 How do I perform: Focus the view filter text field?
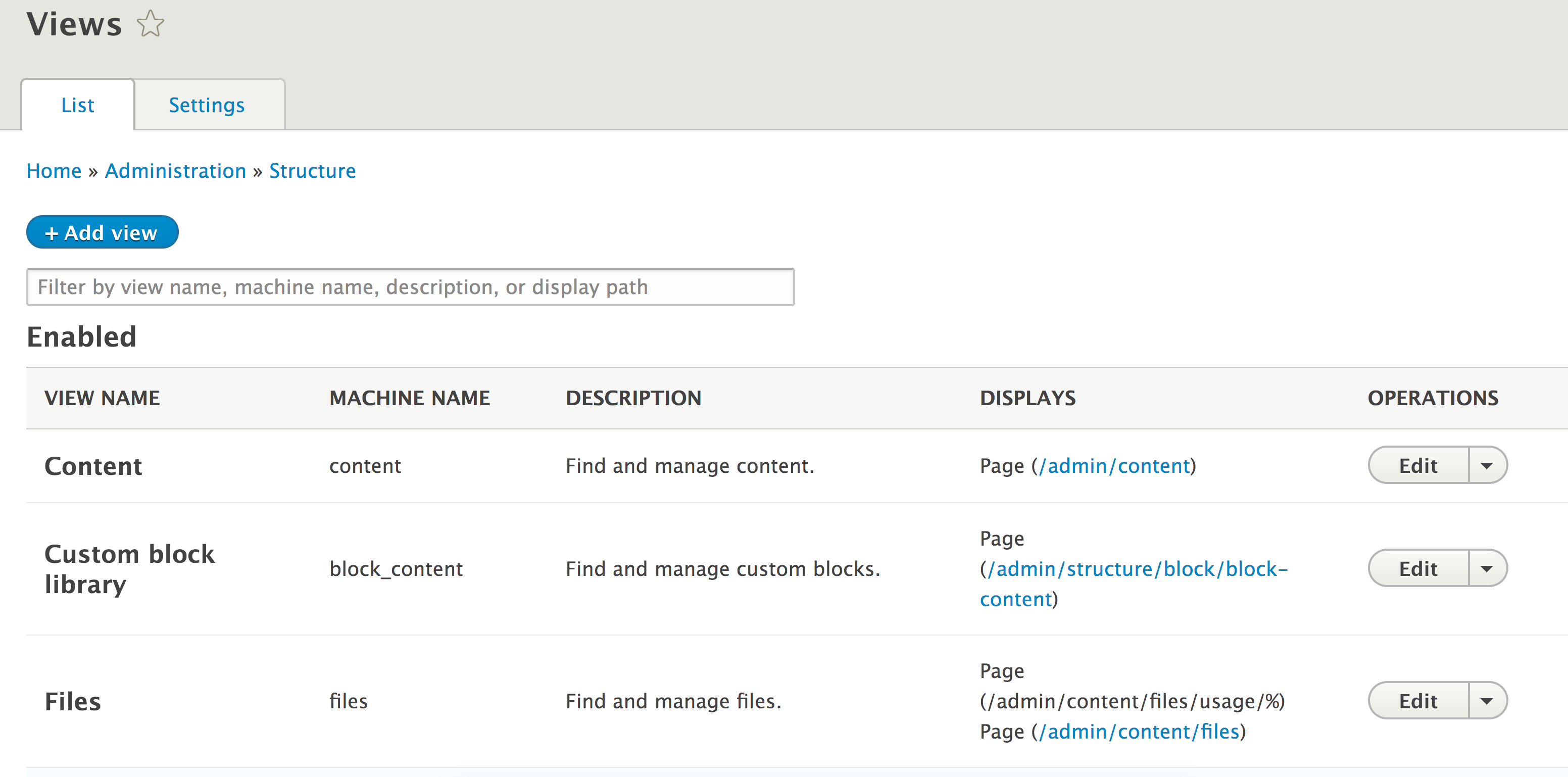(x=410, y=287)
